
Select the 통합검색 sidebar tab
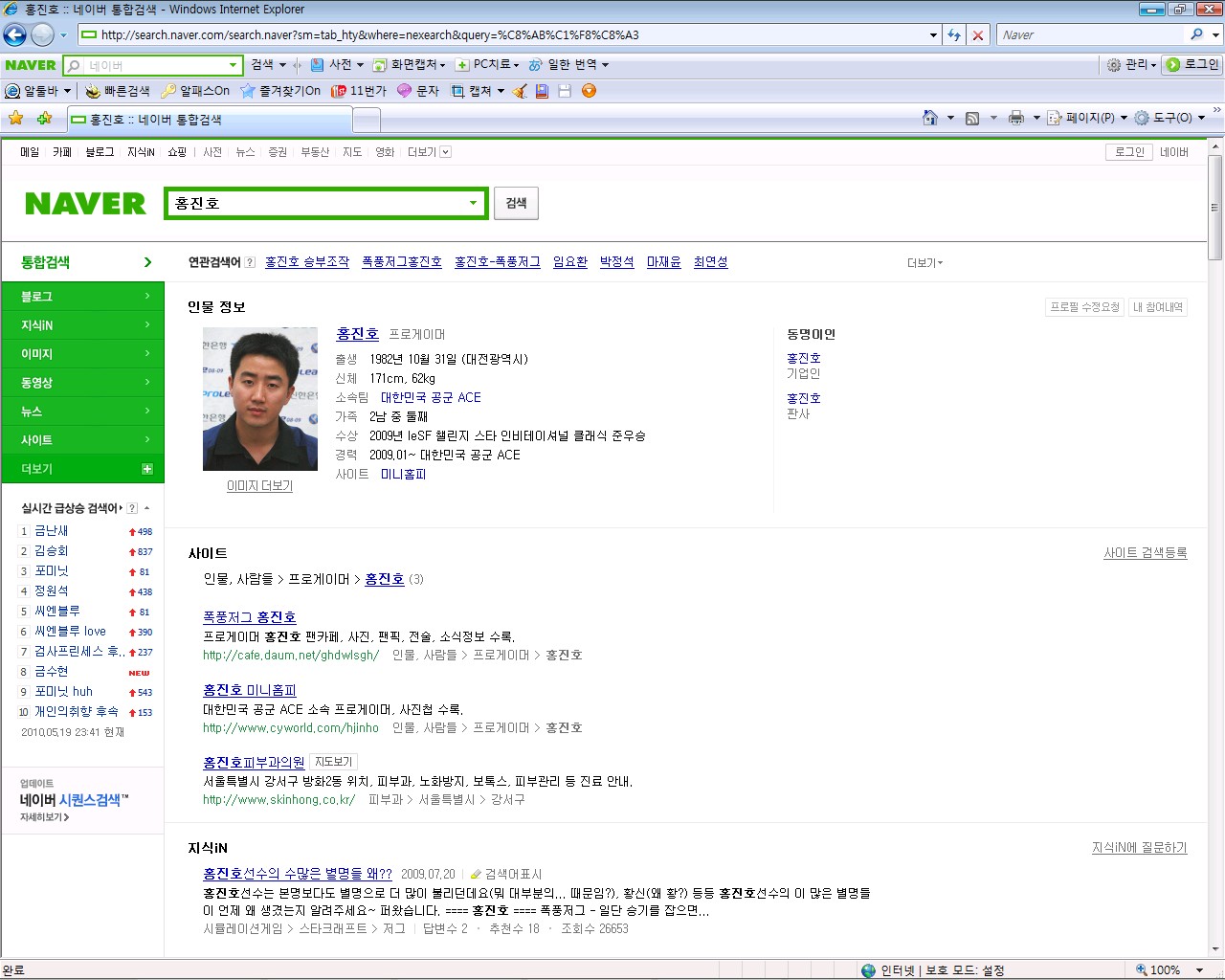(82, 262)
